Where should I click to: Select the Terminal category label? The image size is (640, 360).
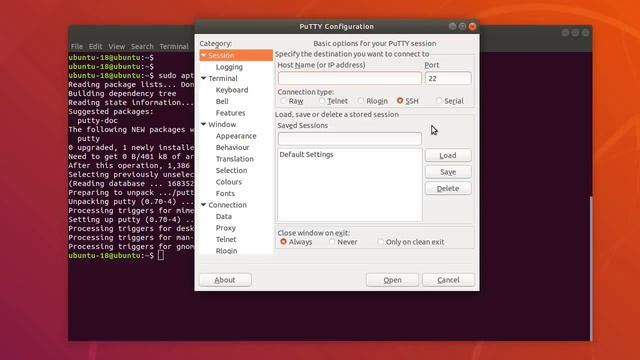223,78
